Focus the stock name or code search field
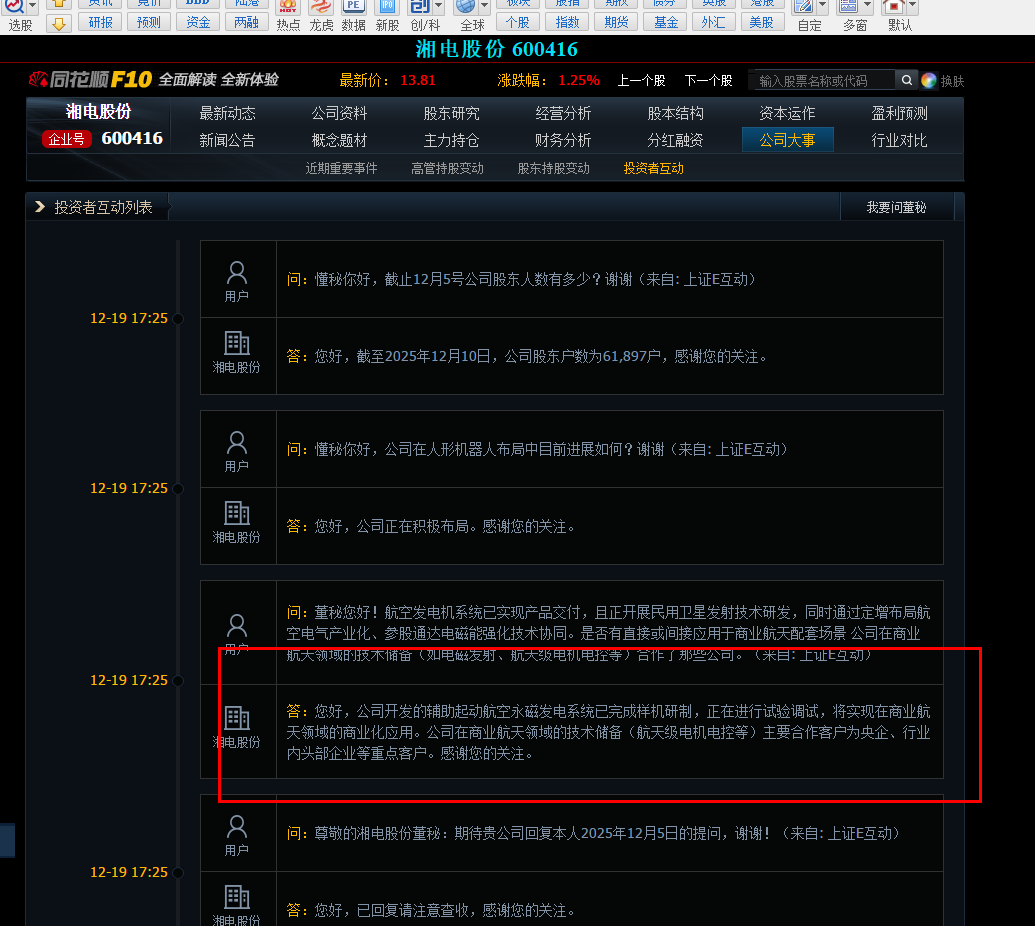The image size is (1035, 926). click(x=822, y=81)
